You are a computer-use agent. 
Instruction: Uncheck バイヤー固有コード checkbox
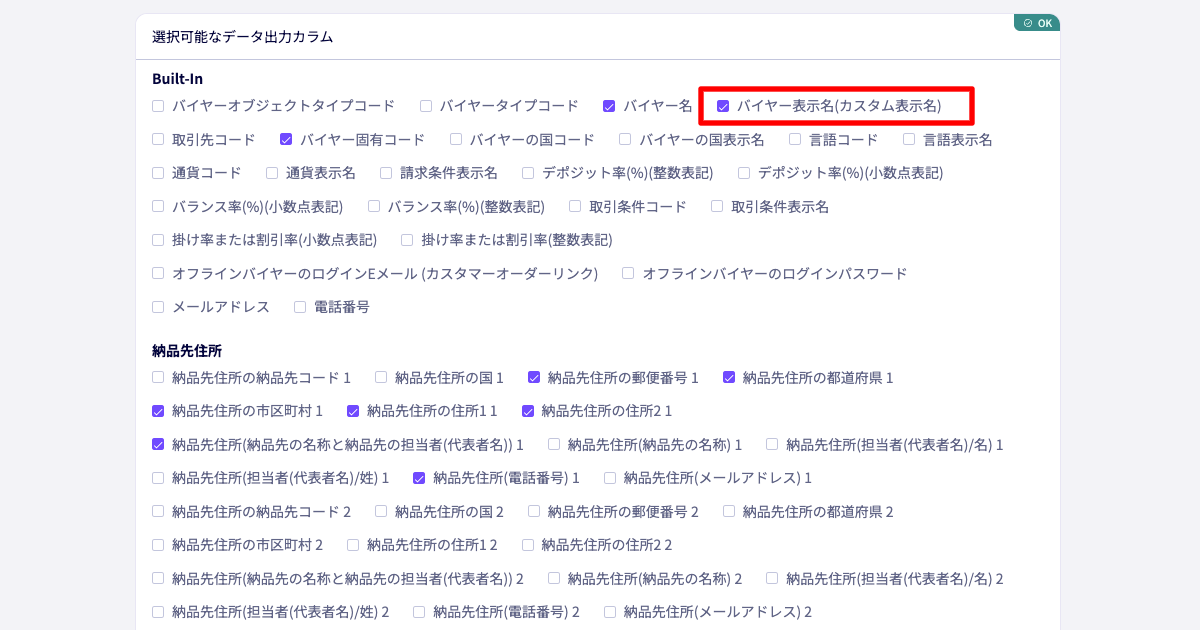tap(286, 139)
